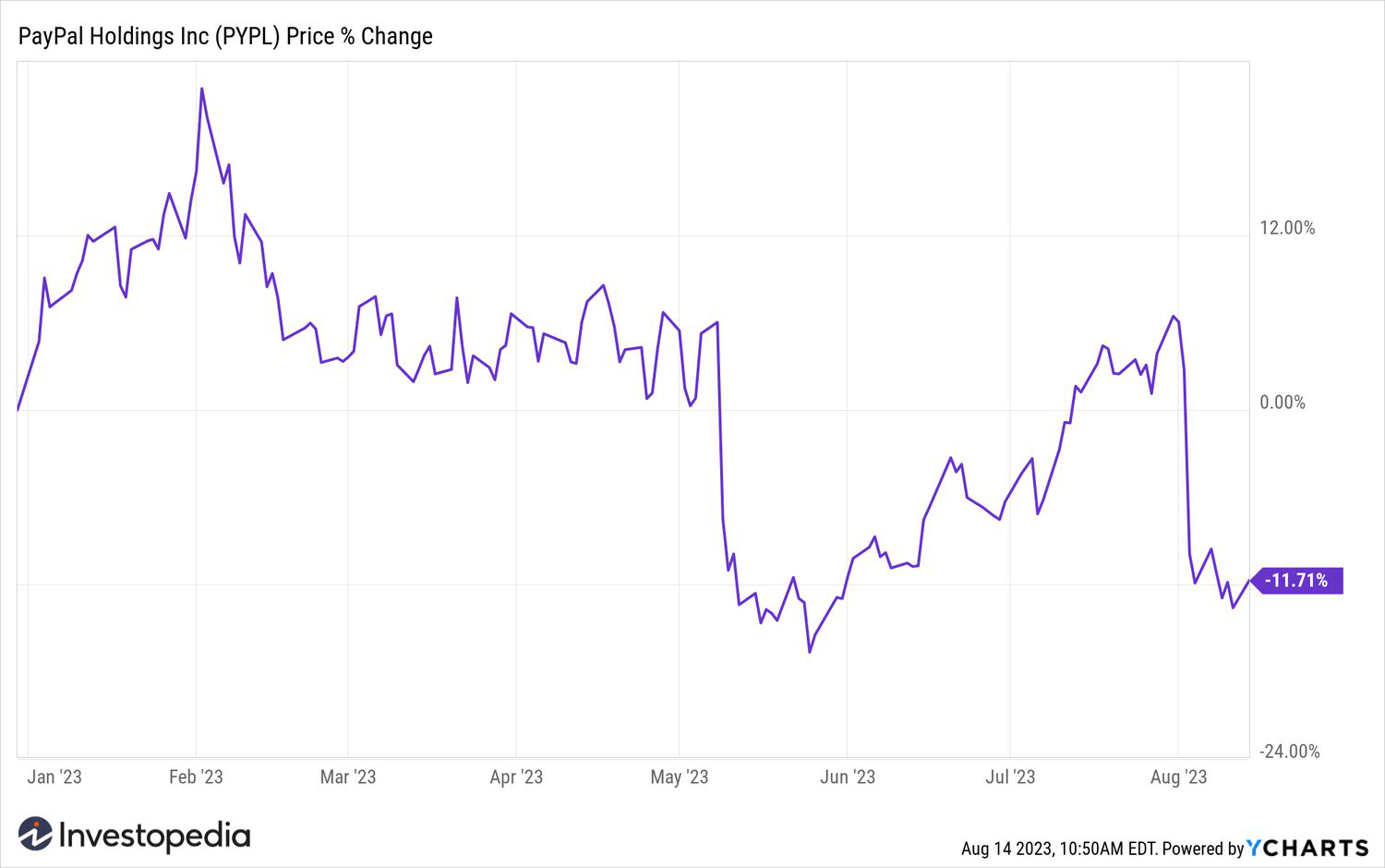Select the Aug '23 axis label
1385x868 pixels.
point(1178,777)
